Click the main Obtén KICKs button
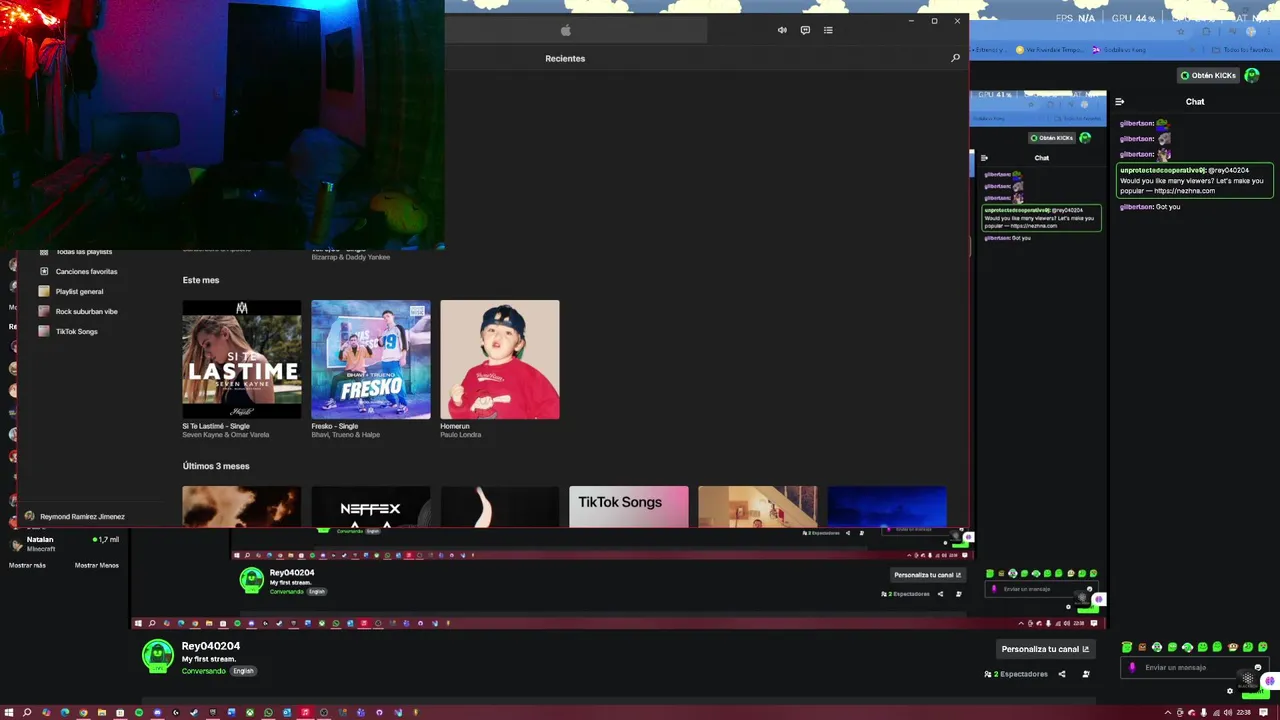Image resolution: width=1280 pixels, height=720 pixels. (1208, 75)
